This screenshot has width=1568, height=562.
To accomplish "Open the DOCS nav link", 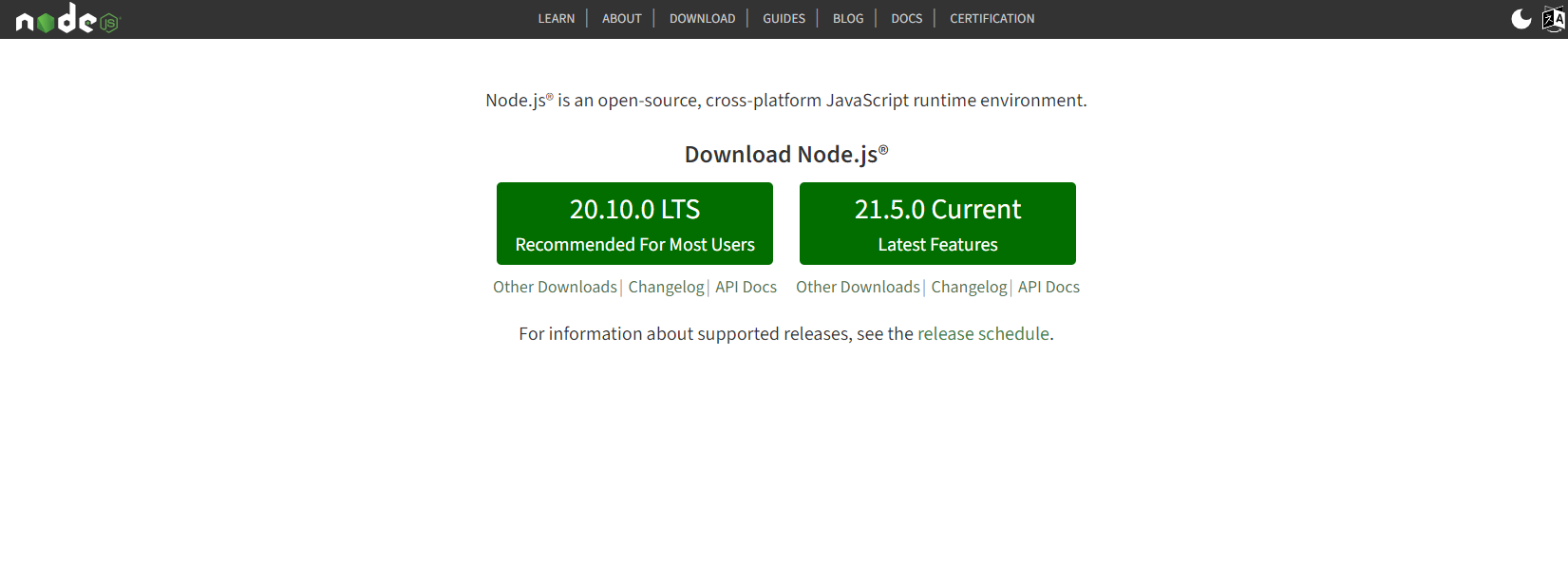I will [x=907, y=18].
